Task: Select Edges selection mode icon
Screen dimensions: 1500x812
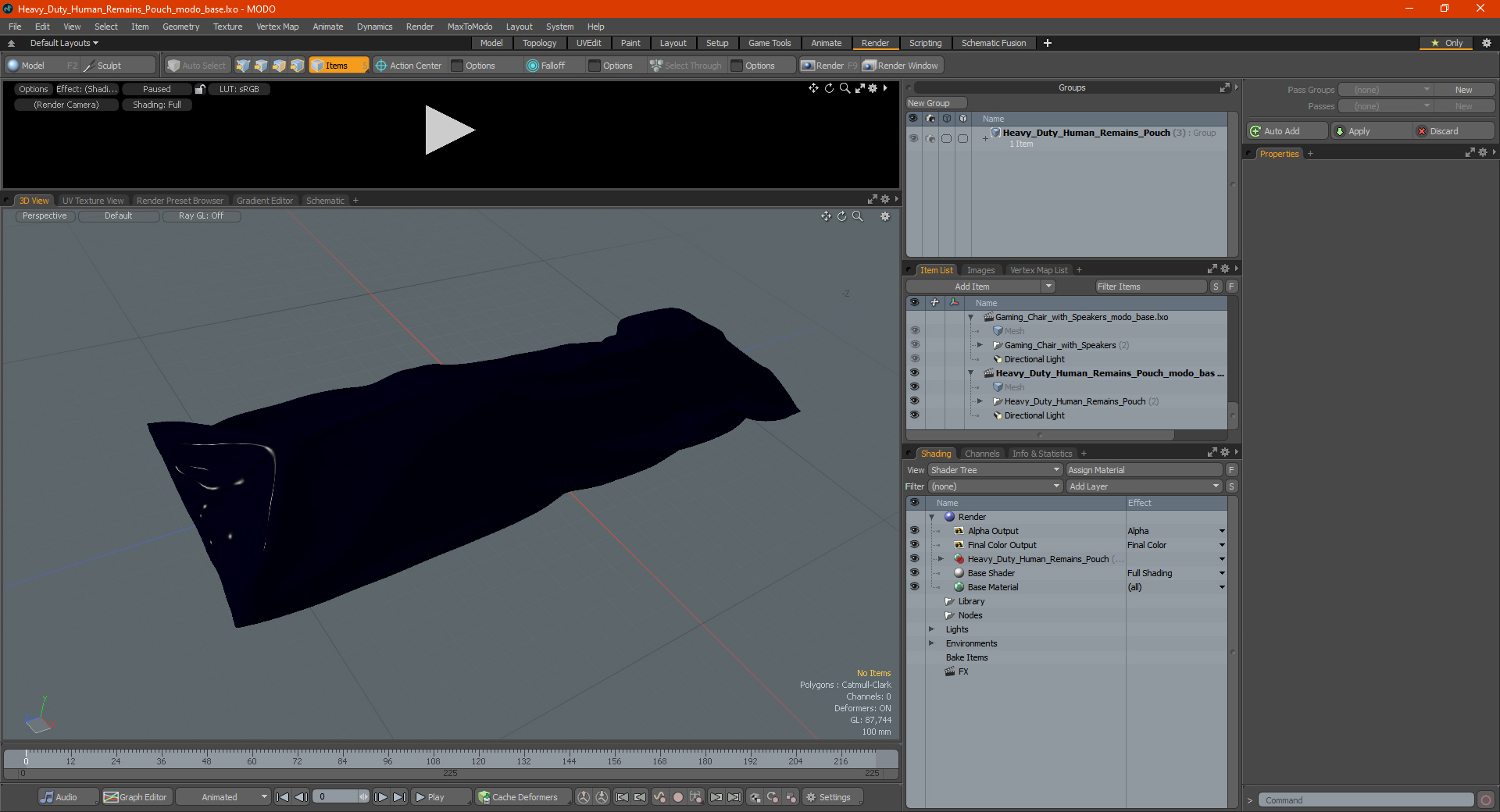Action: pos(261,66)
